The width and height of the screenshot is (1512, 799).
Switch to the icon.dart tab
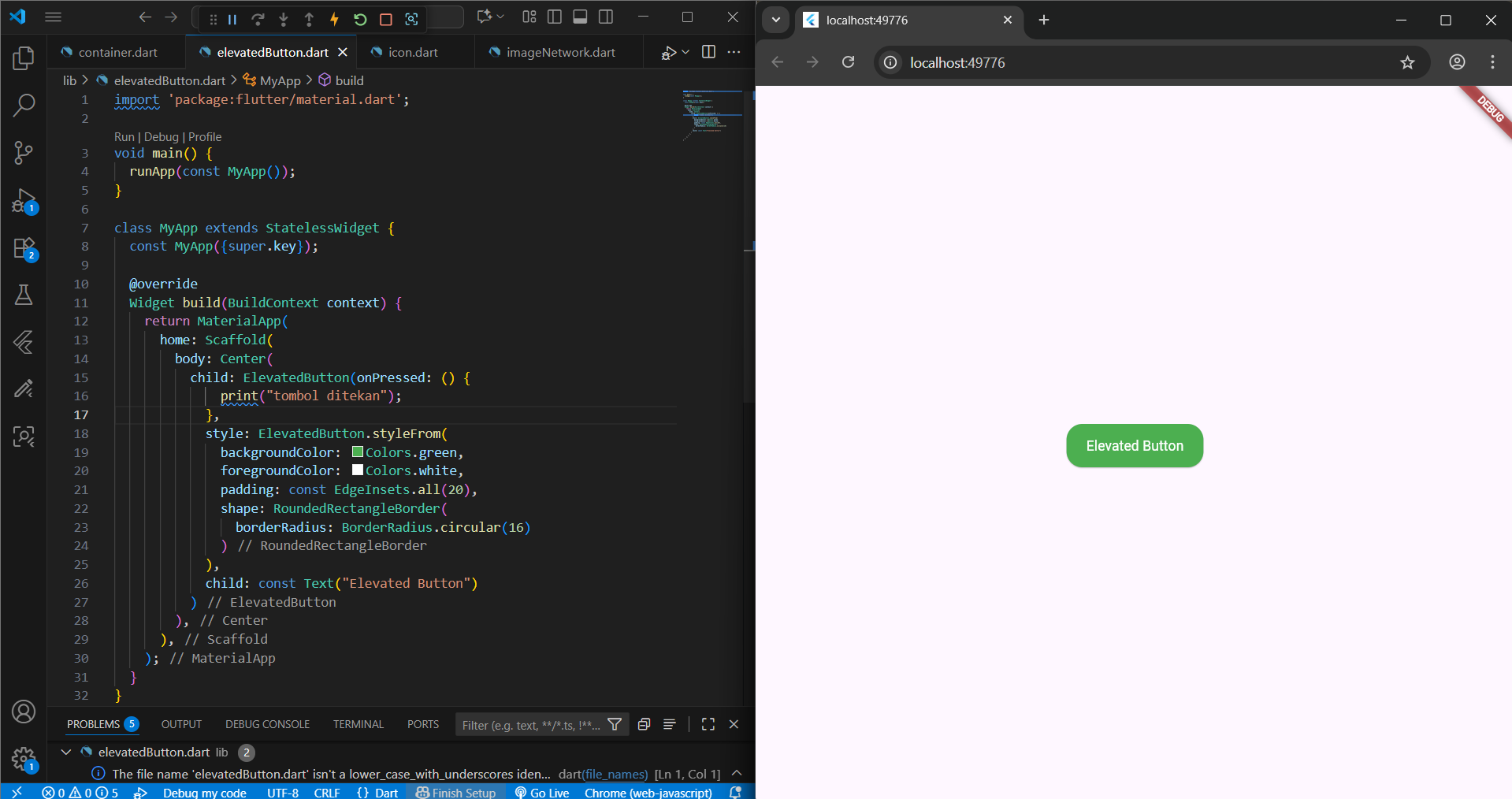pyautogui.click(x=412, y=52)
